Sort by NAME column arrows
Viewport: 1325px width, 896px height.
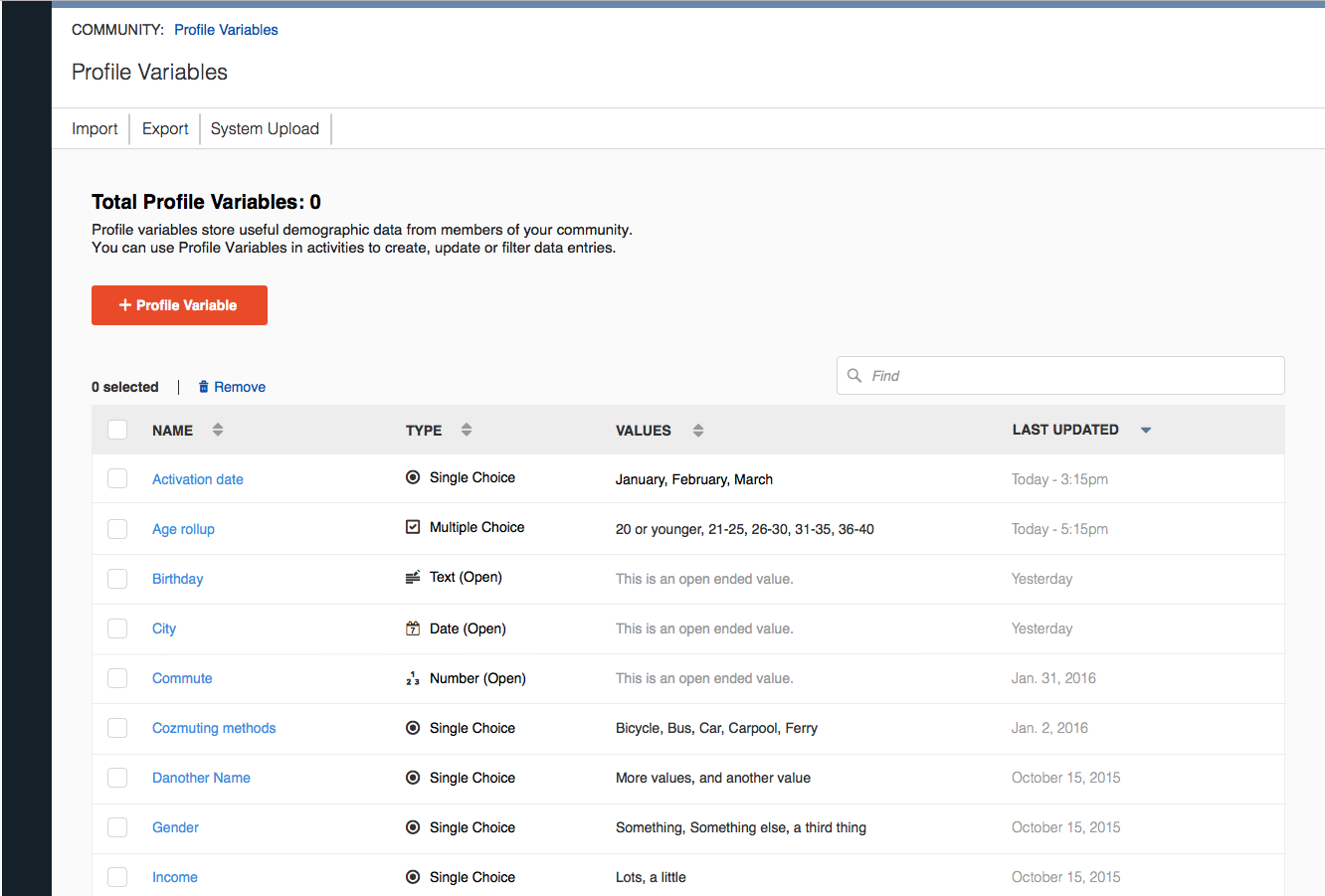pyautogui.click(x=218, y=430)
